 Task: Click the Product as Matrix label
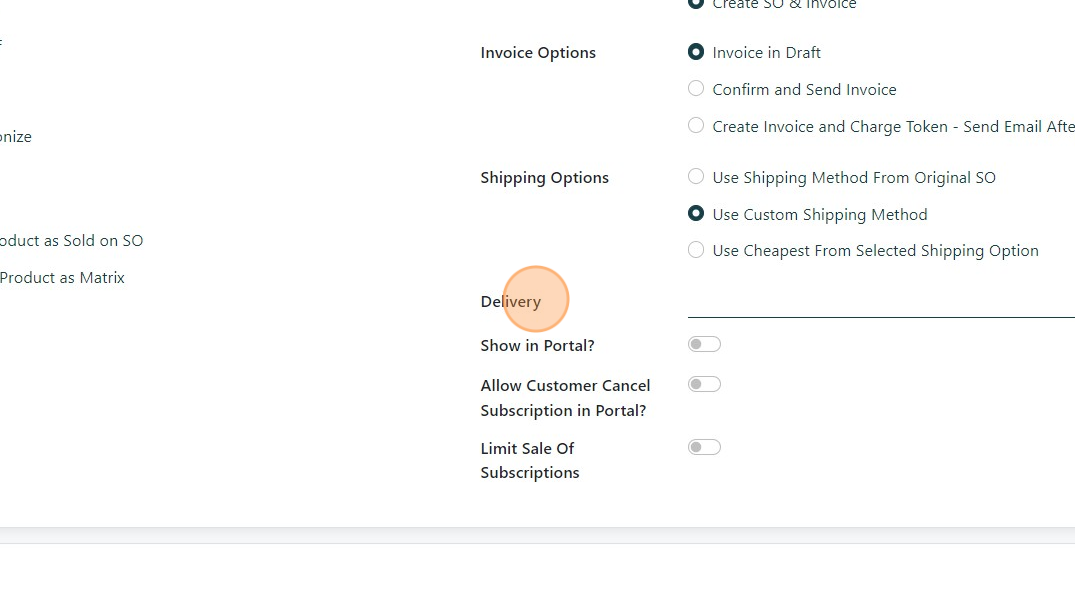click(62, 278)
